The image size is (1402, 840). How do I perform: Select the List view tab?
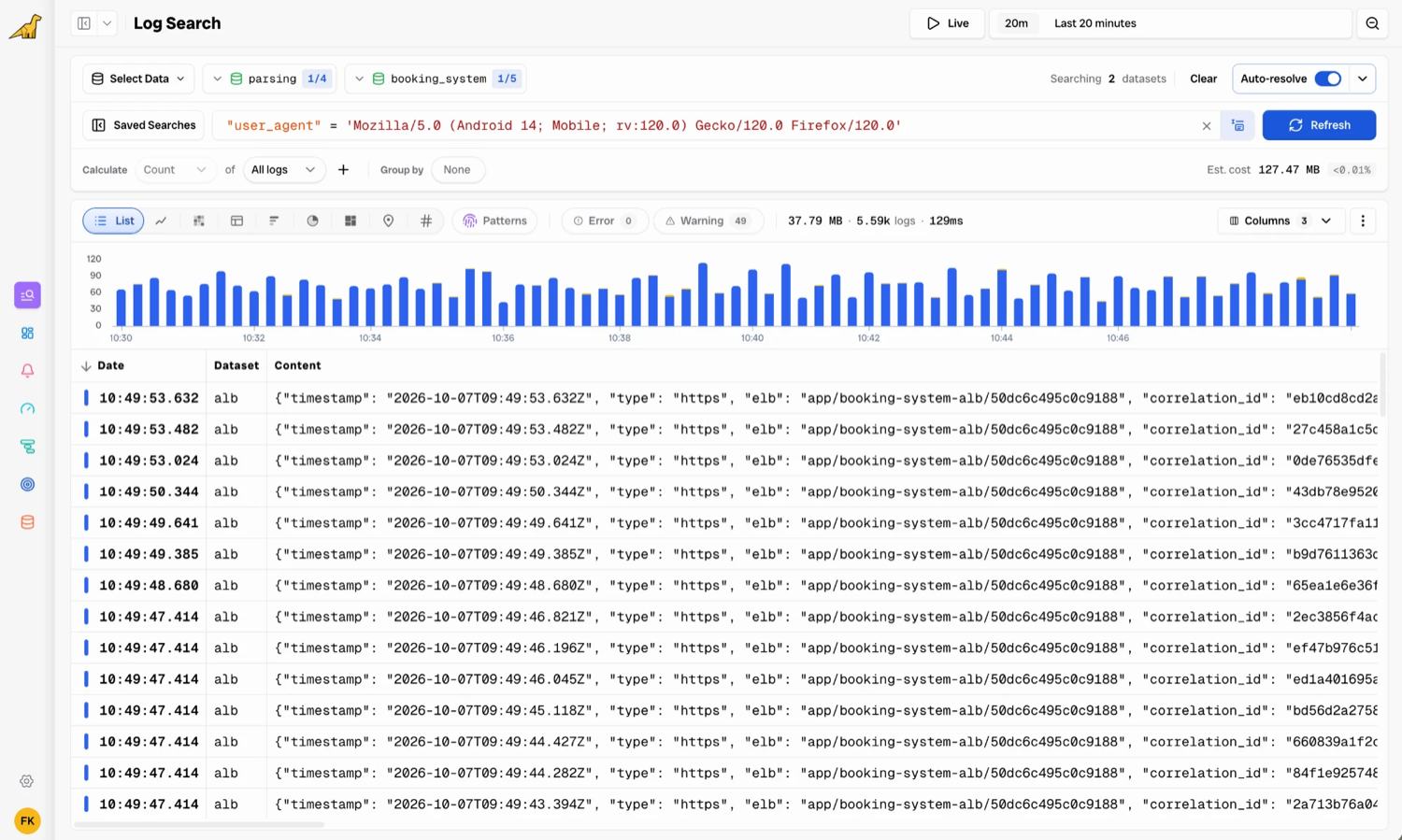[114, 221]
